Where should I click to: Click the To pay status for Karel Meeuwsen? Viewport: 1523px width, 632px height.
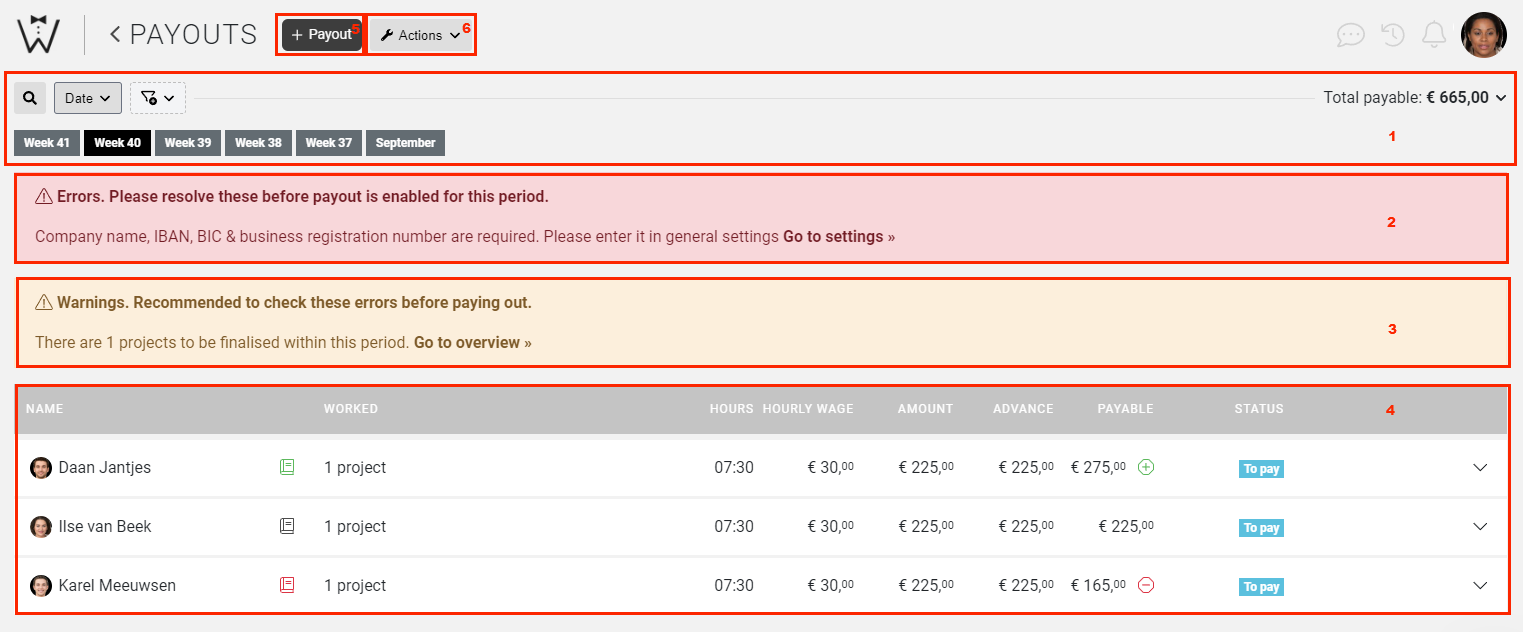pyautogui.click(x=1261, y=587)
